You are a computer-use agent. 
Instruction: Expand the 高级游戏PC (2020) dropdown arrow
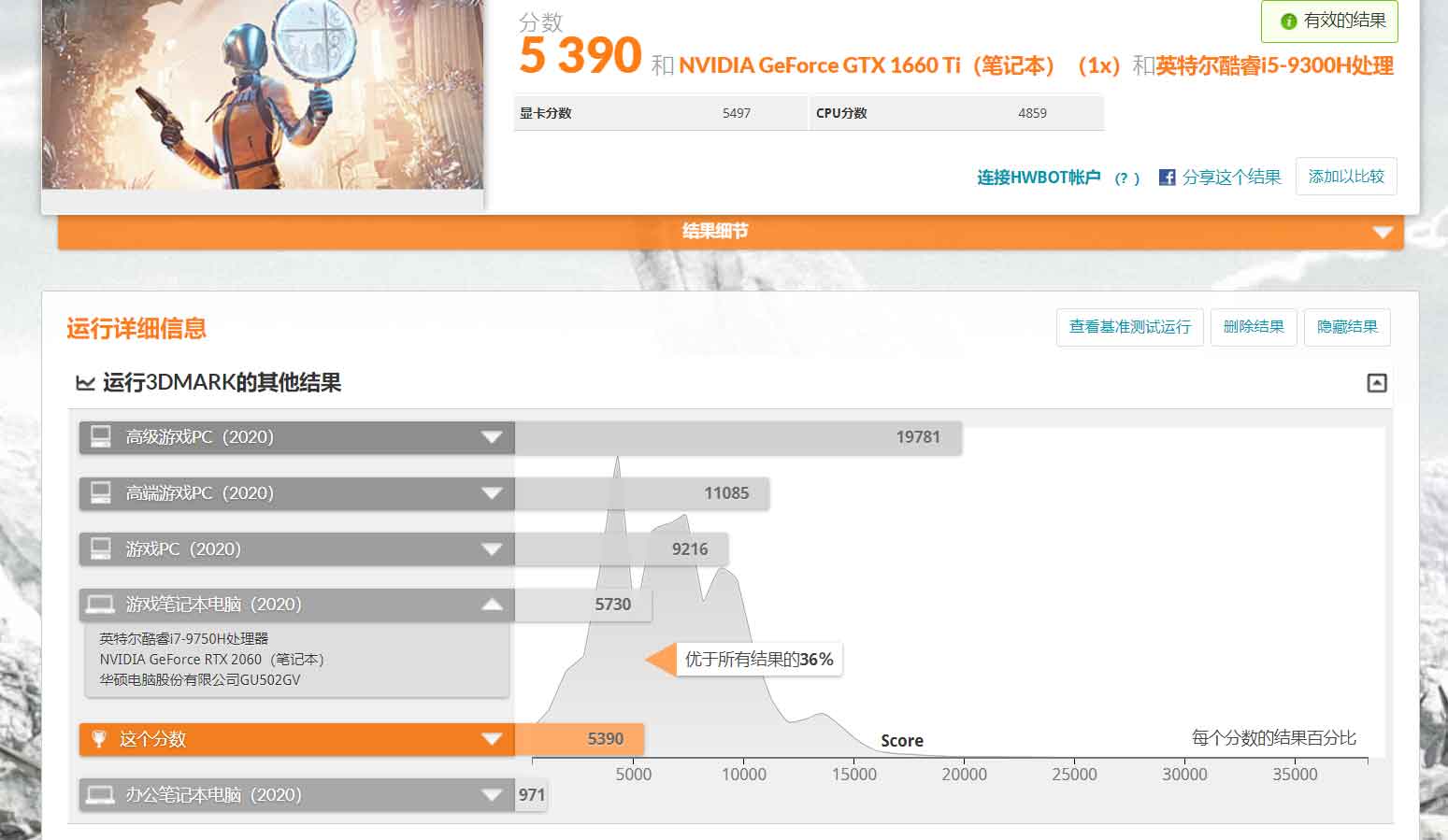(x=492, y=437)
